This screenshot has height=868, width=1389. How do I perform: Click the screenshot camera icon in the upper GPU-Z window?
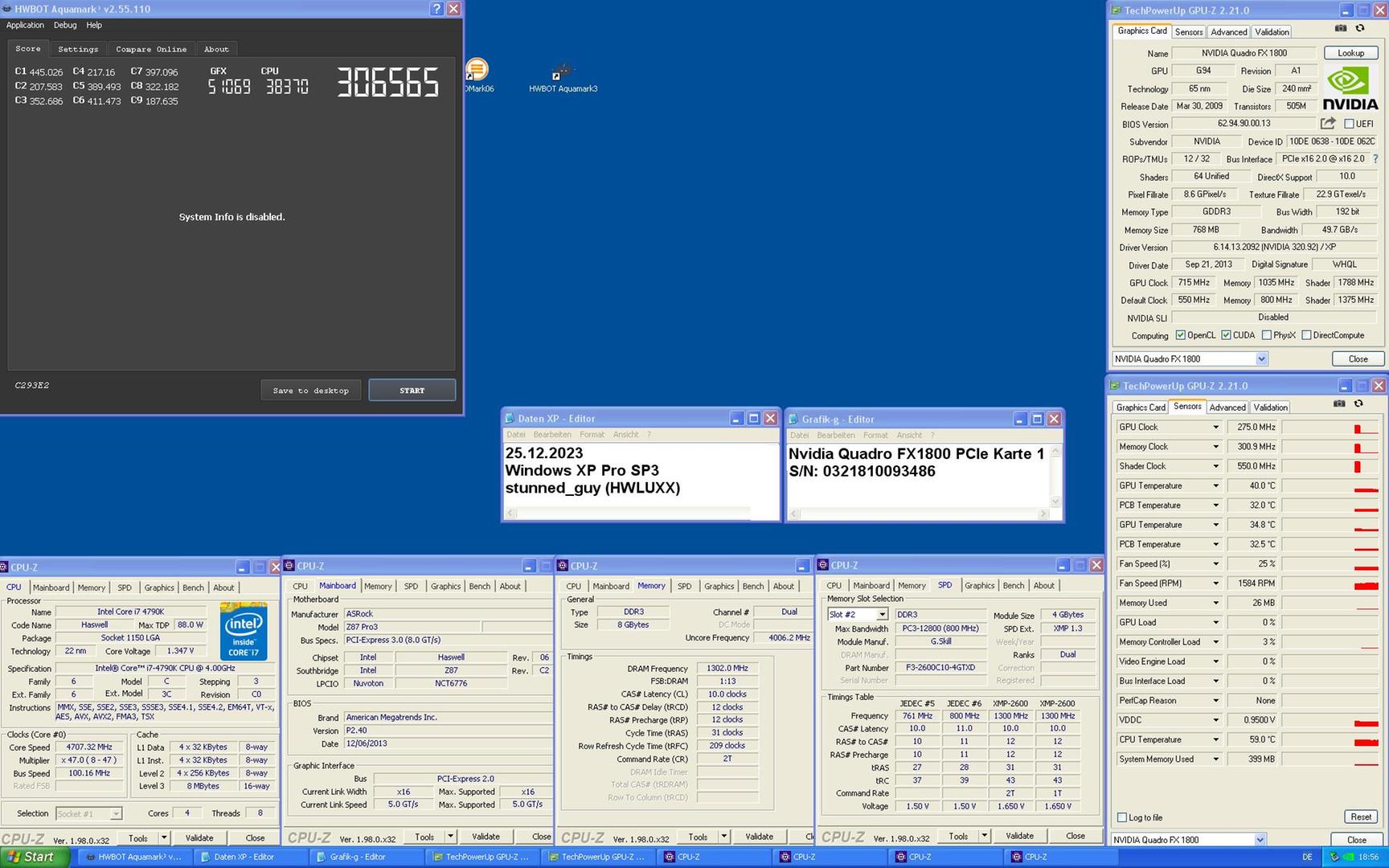pos(1341,28)
